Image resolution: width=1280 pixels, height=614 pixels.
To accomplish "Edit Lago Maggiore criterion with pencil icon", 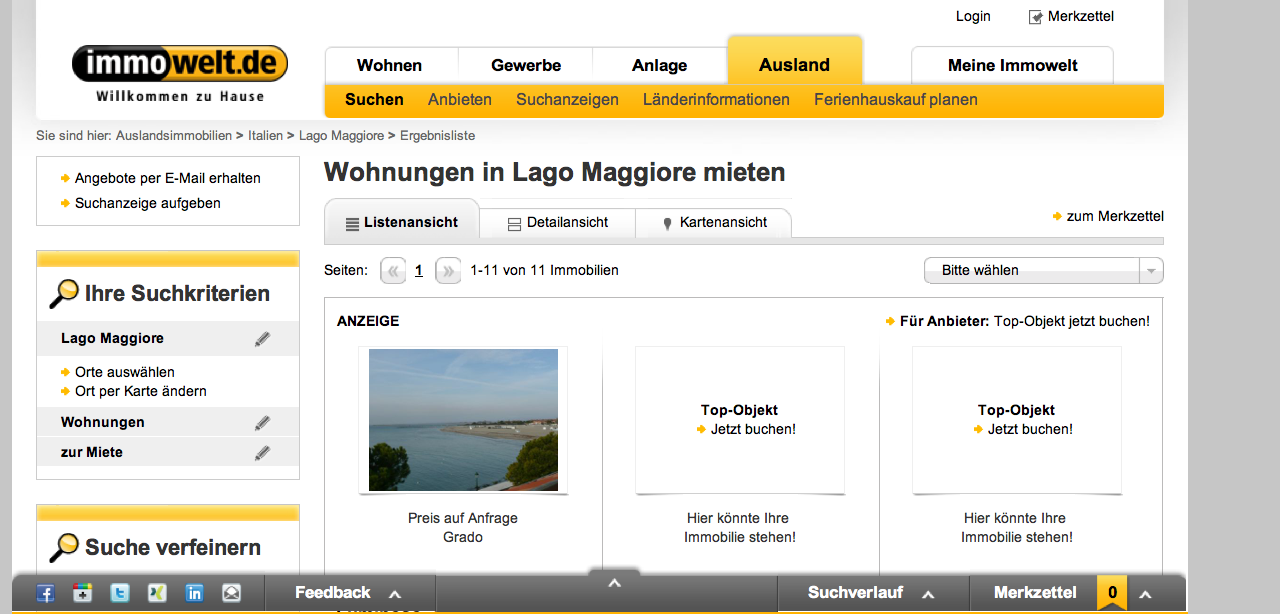I will point(262,339).
